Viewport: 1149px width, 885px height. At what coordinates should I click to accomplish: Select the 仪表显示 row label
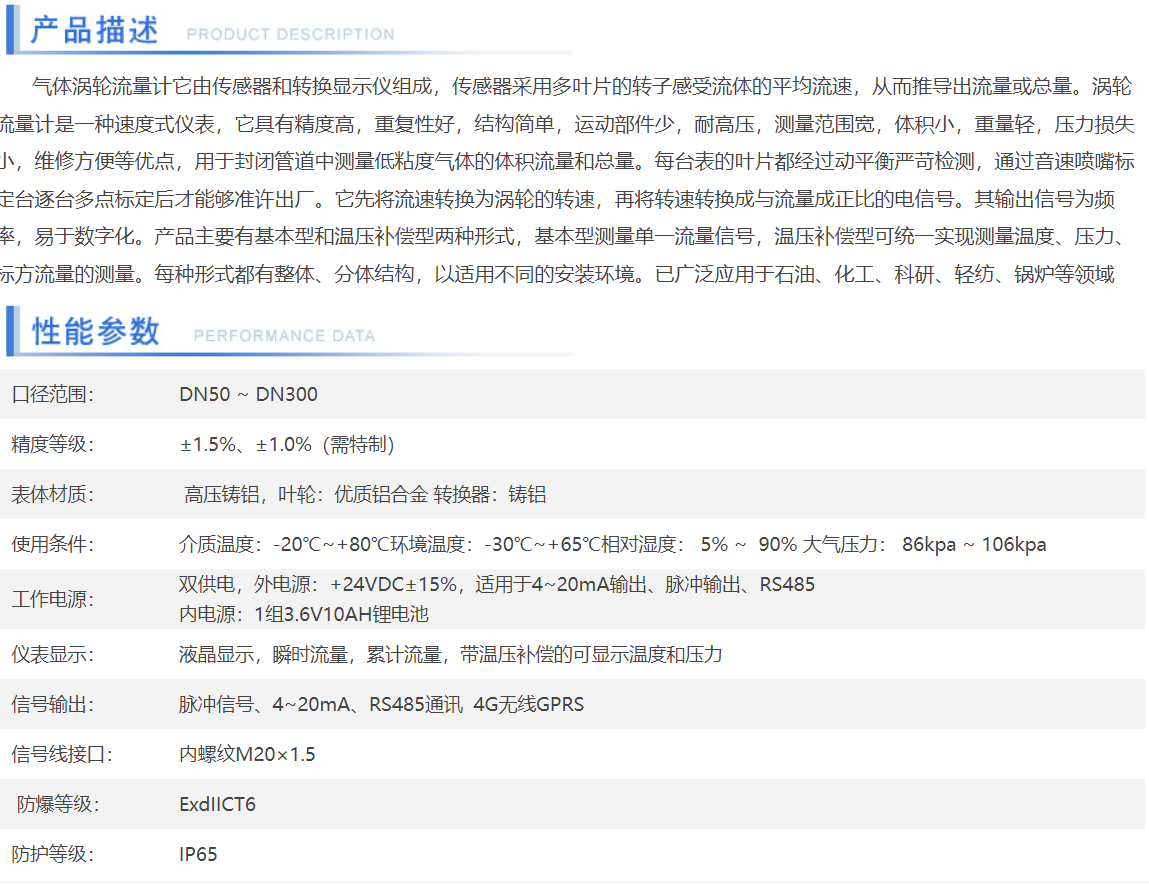coord(52,654)
